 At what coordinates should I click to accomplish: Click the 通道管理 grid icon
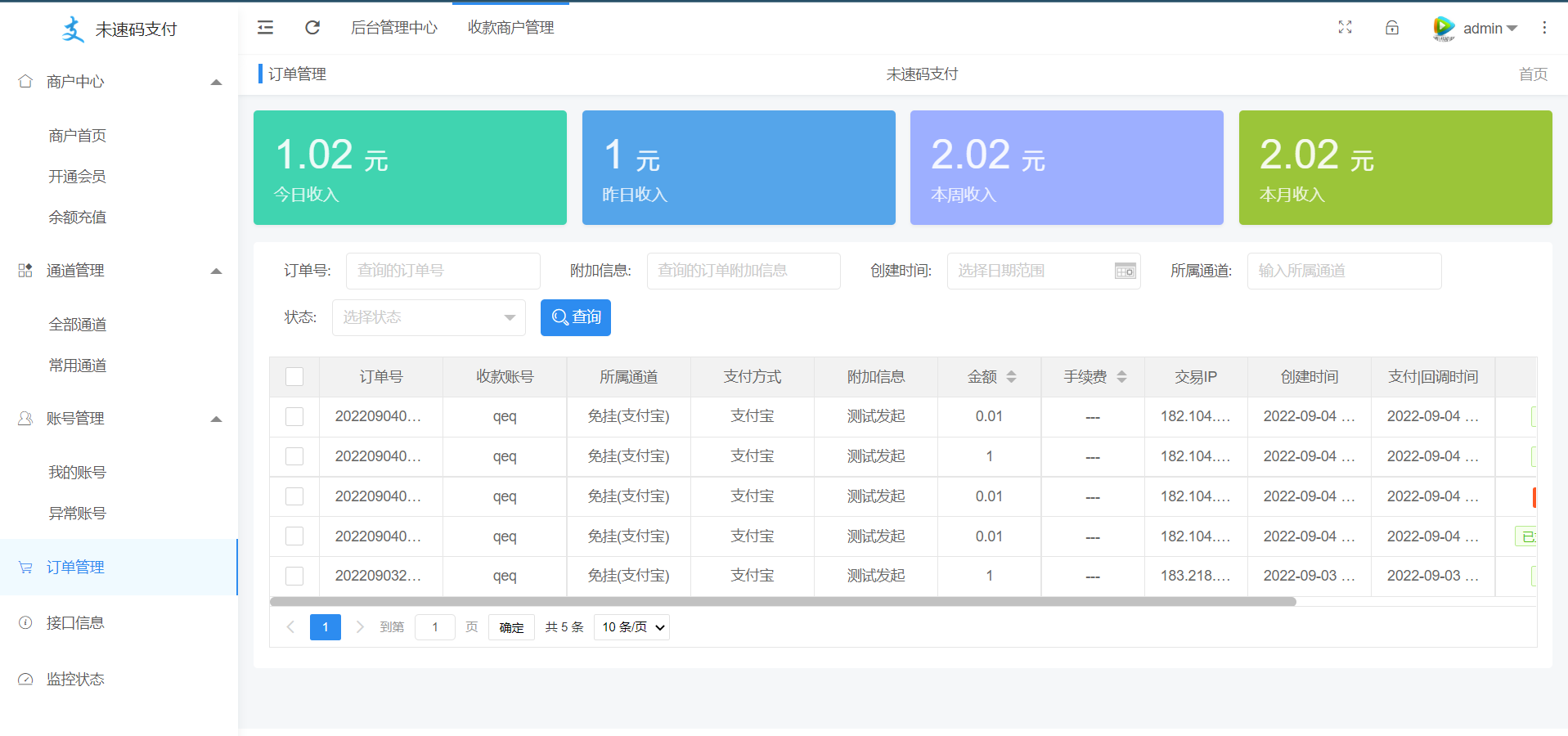(25, 270)
